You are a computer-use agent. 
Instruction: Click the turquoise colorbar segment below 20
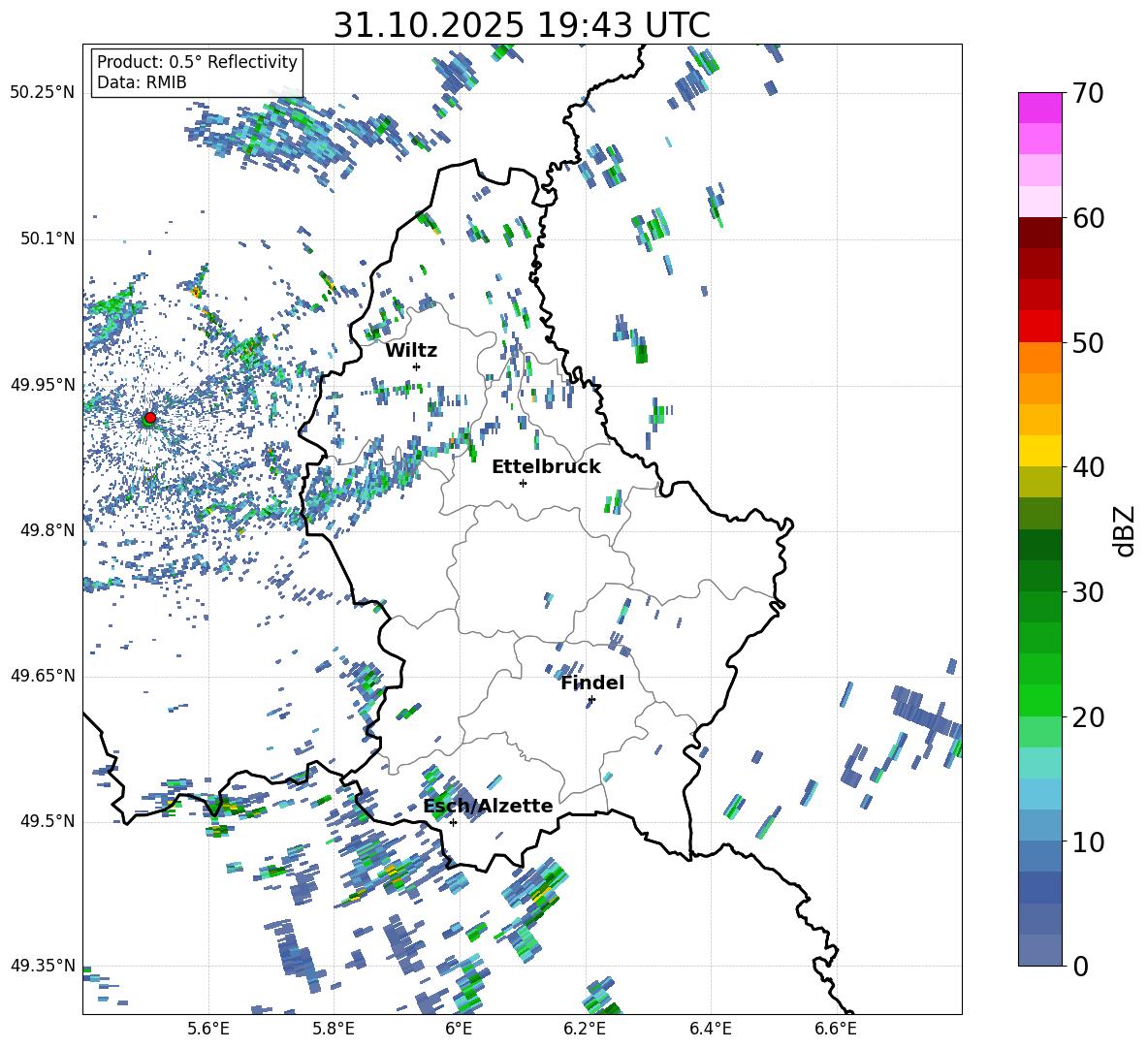(x=1040, y=763)
